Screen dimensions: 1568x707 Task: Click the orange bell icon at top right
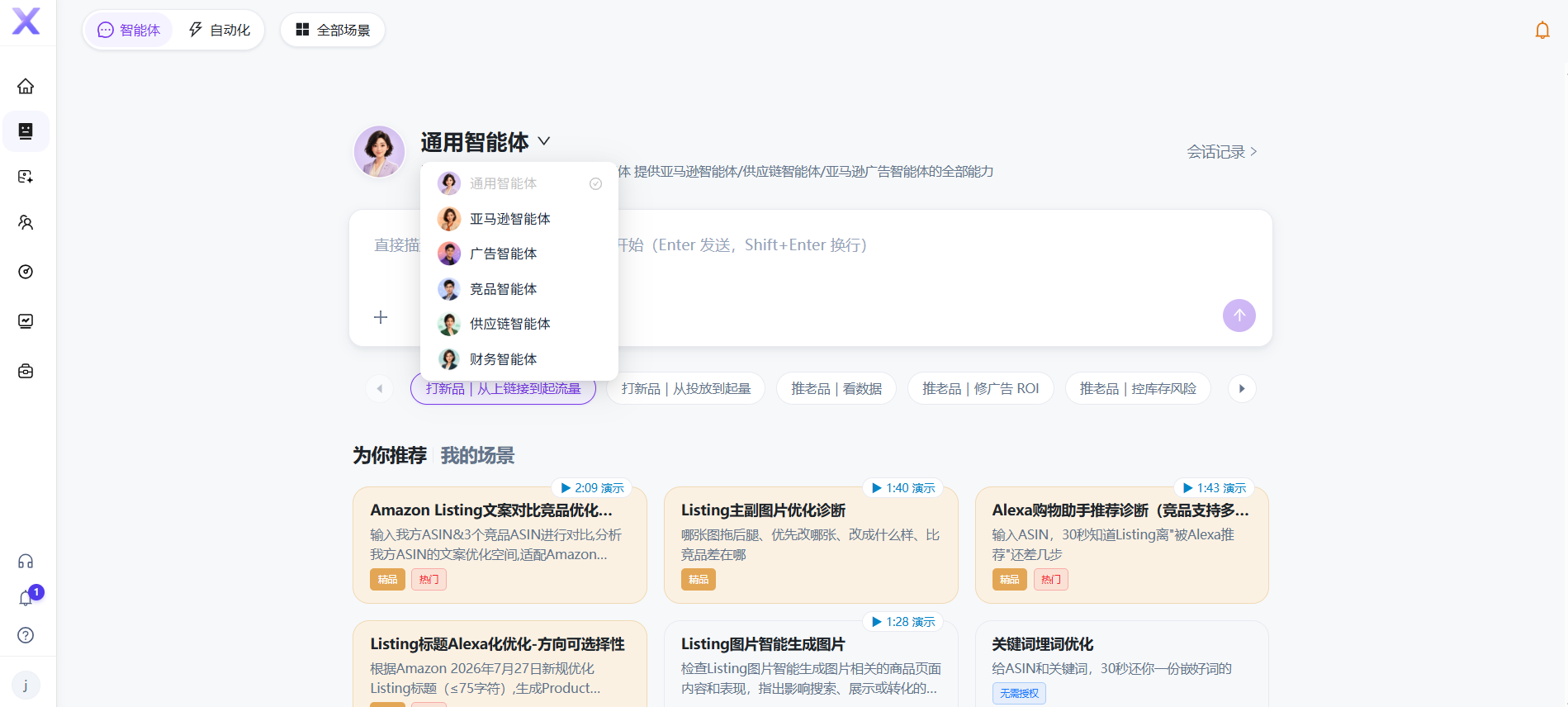pos(1542,31)
